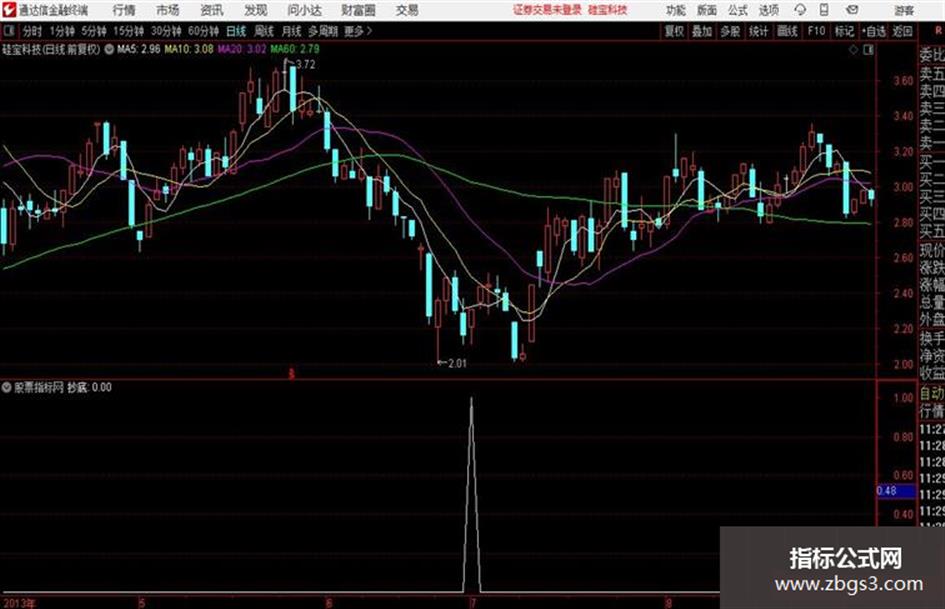Click the 自动 label in the side panel

point(932,394)
